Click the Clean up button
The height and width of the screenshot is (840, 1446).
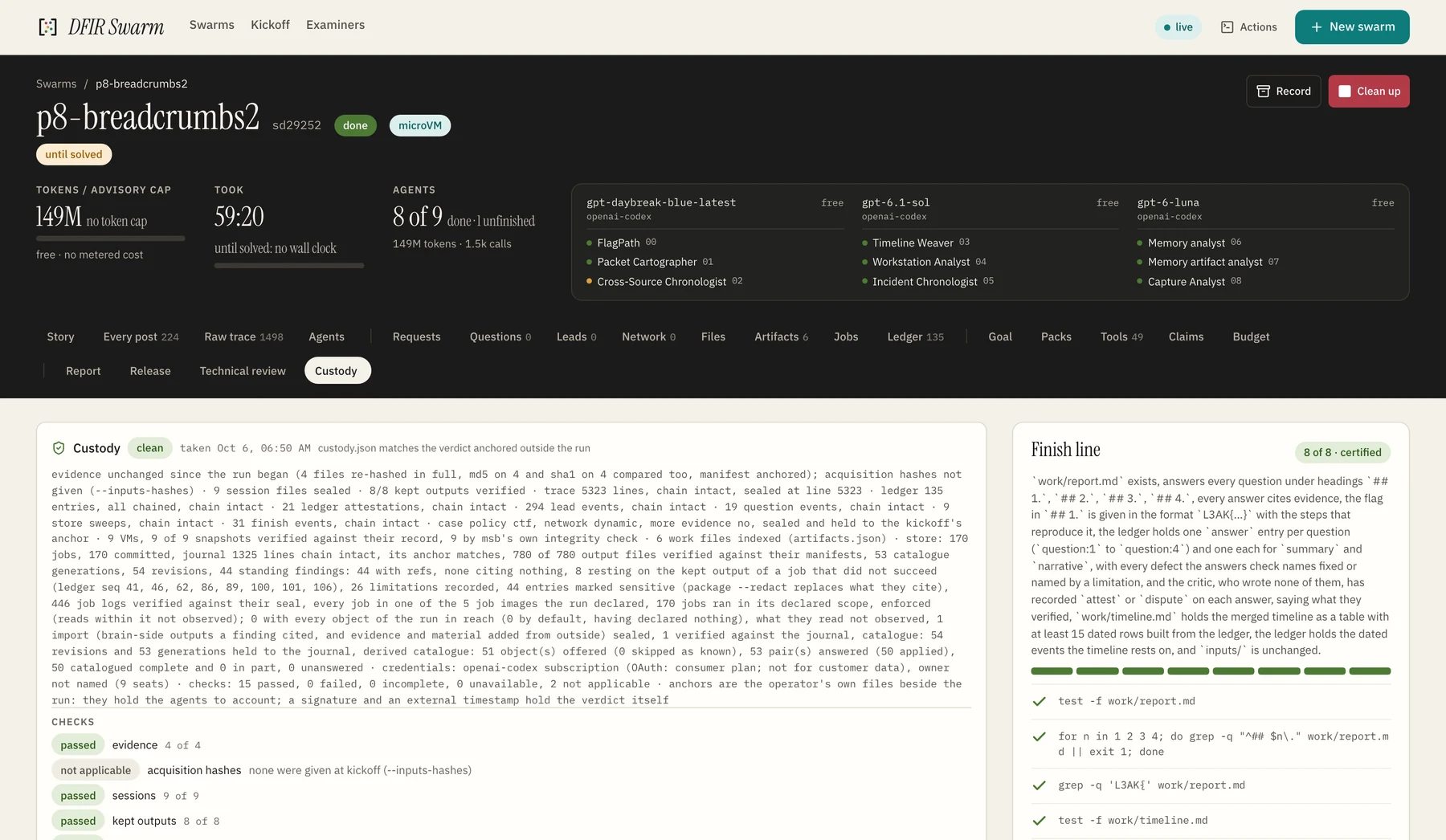pyautogui.click(x=1369, y=92)
